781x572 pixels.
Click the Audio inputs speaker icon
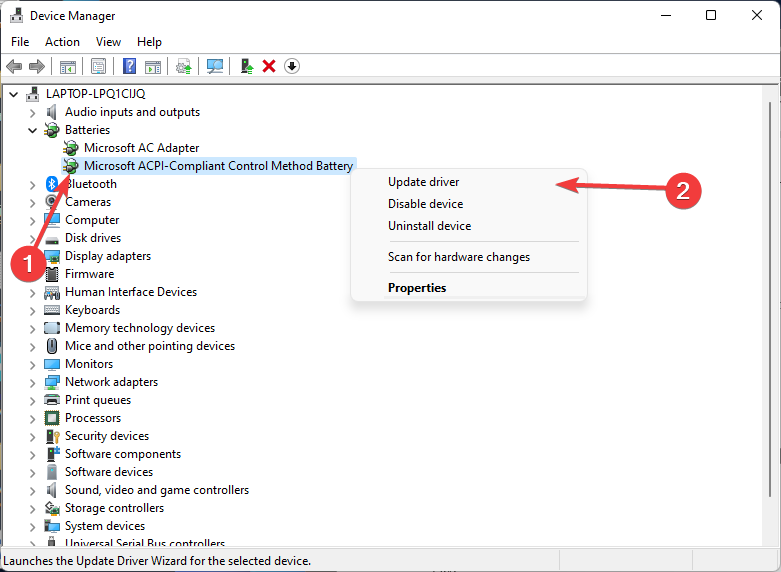[52, 112]
